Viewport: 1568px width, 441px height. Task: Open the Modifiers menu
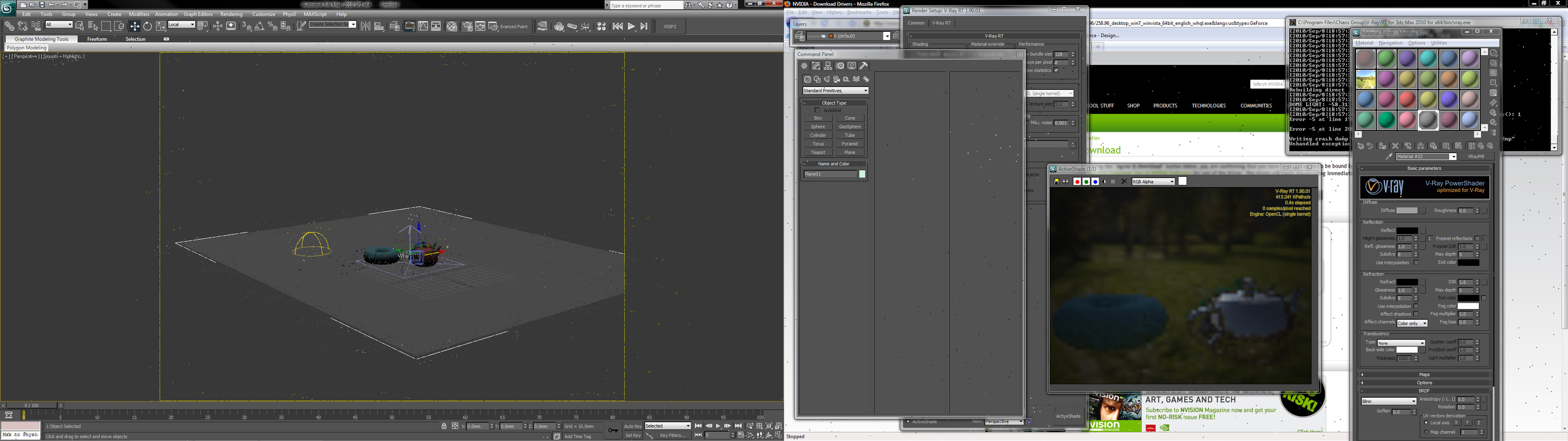click(139, 14)
